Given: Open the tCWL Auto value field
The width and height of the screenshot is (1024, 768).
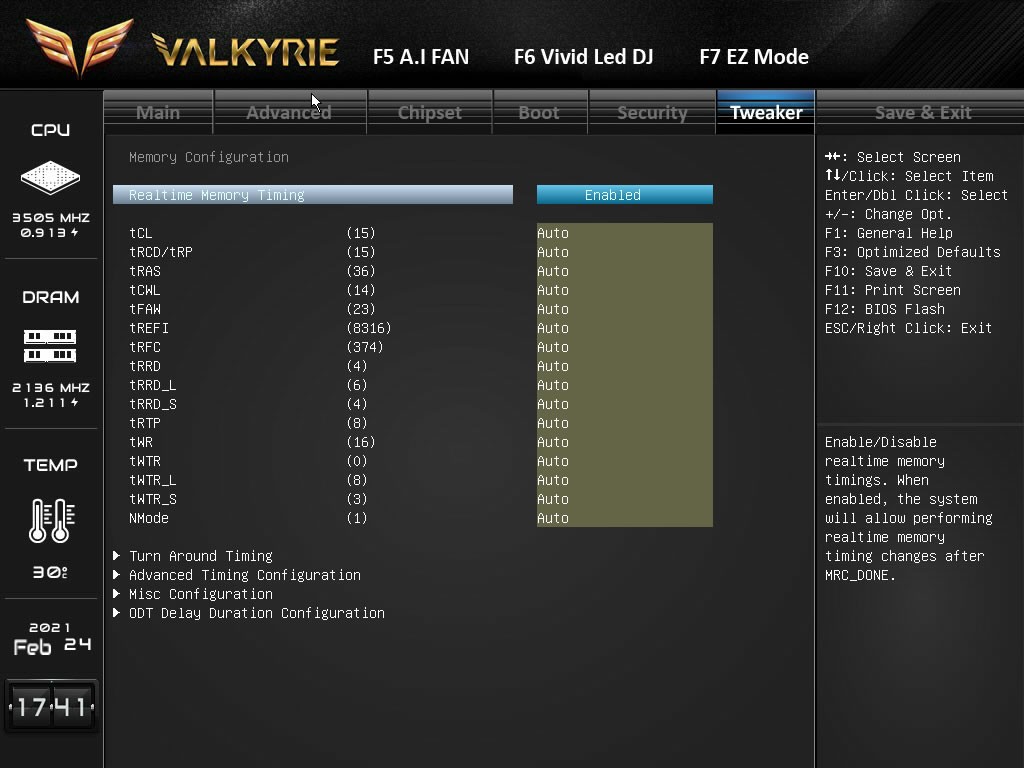Looking at the screenshot, I should pyautogui.click(x=625, y=290).
